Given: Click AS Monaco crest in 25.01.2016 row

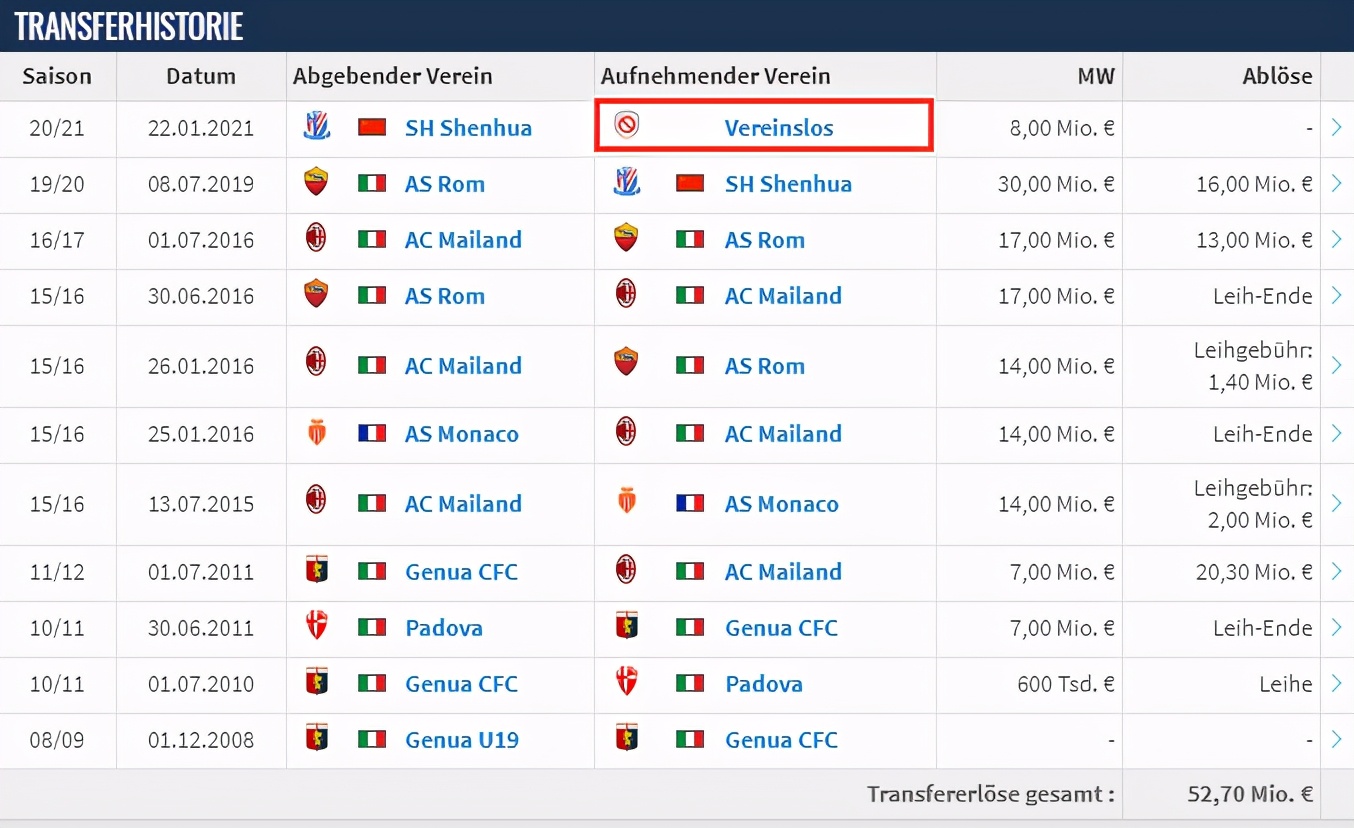Looking at the screenshot, I should pos(316,432).
